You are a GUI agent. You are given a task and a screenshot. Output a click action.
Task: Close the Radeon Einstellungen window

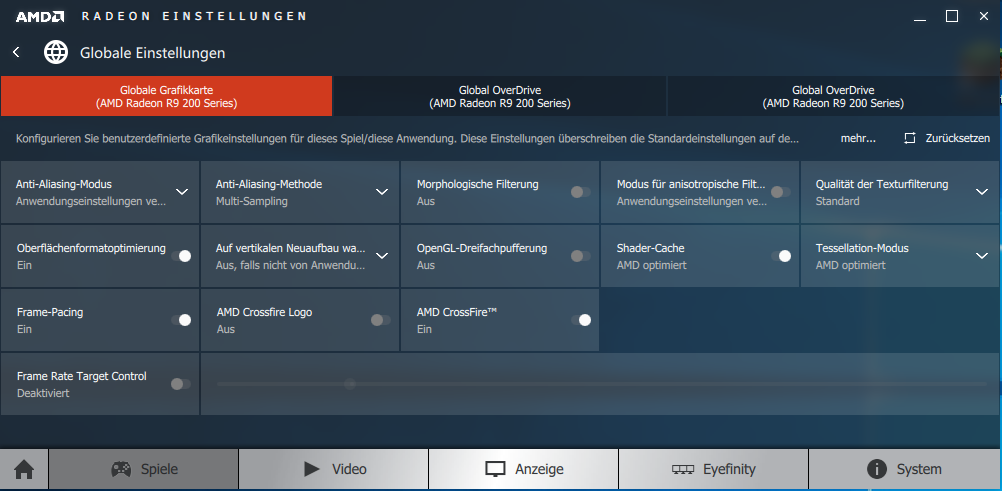(x=983, y=17)
